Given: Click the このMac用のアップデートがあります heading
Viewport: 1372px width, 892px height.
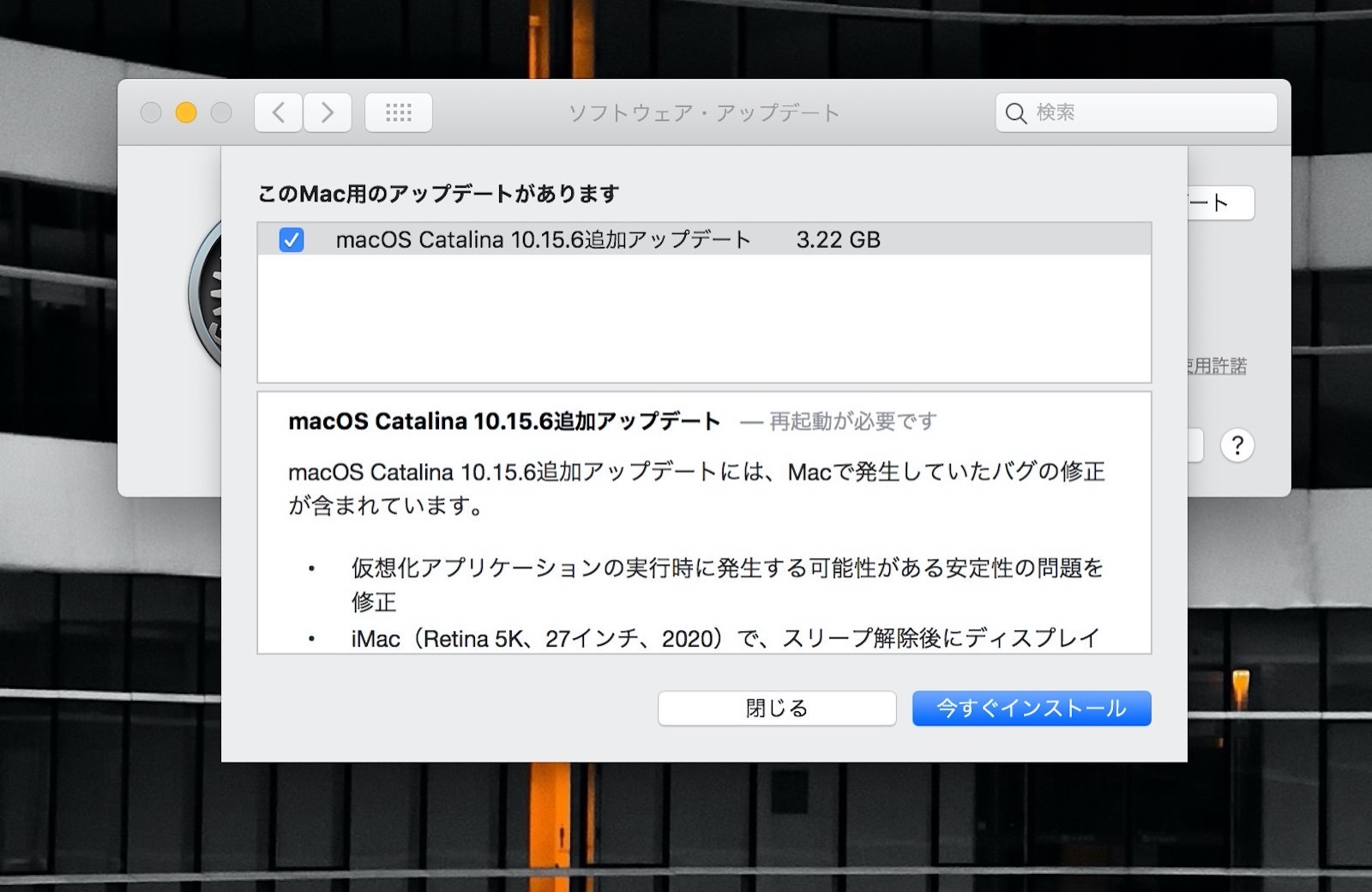Looking at the screenshot, I should (x=439, y=194).
